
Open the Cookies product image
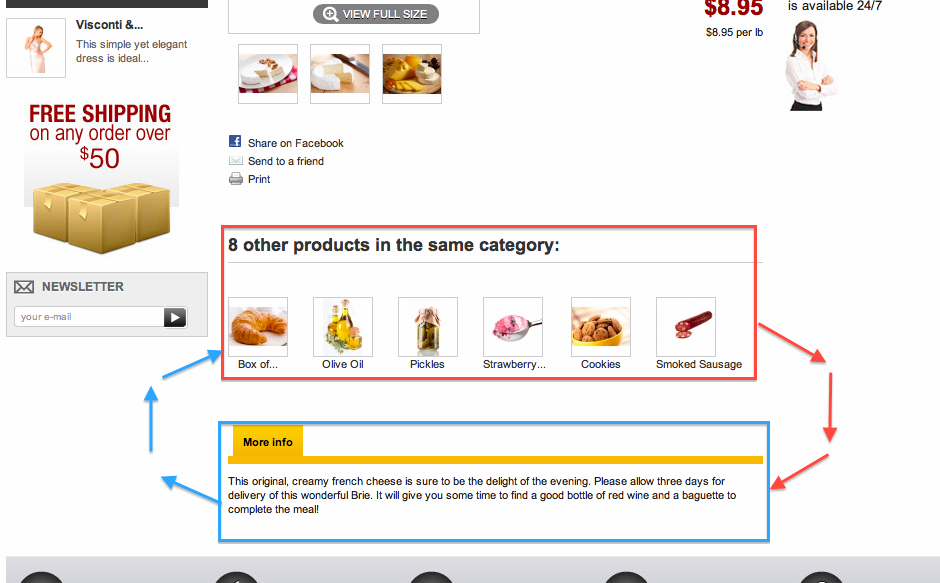601,327
